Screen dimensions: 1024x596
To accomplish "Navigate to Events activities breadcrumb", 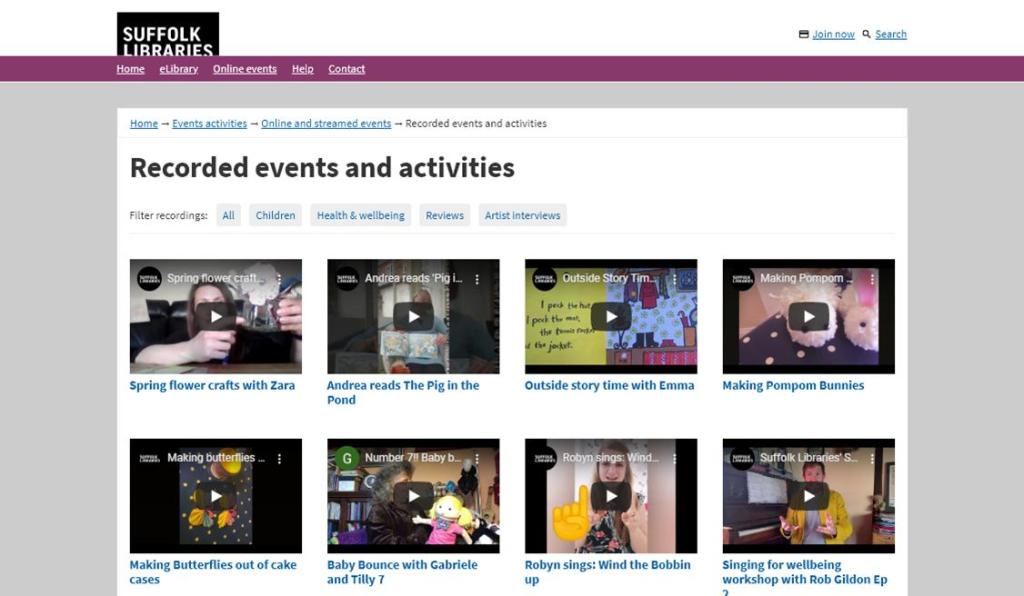I will [209, 124].
